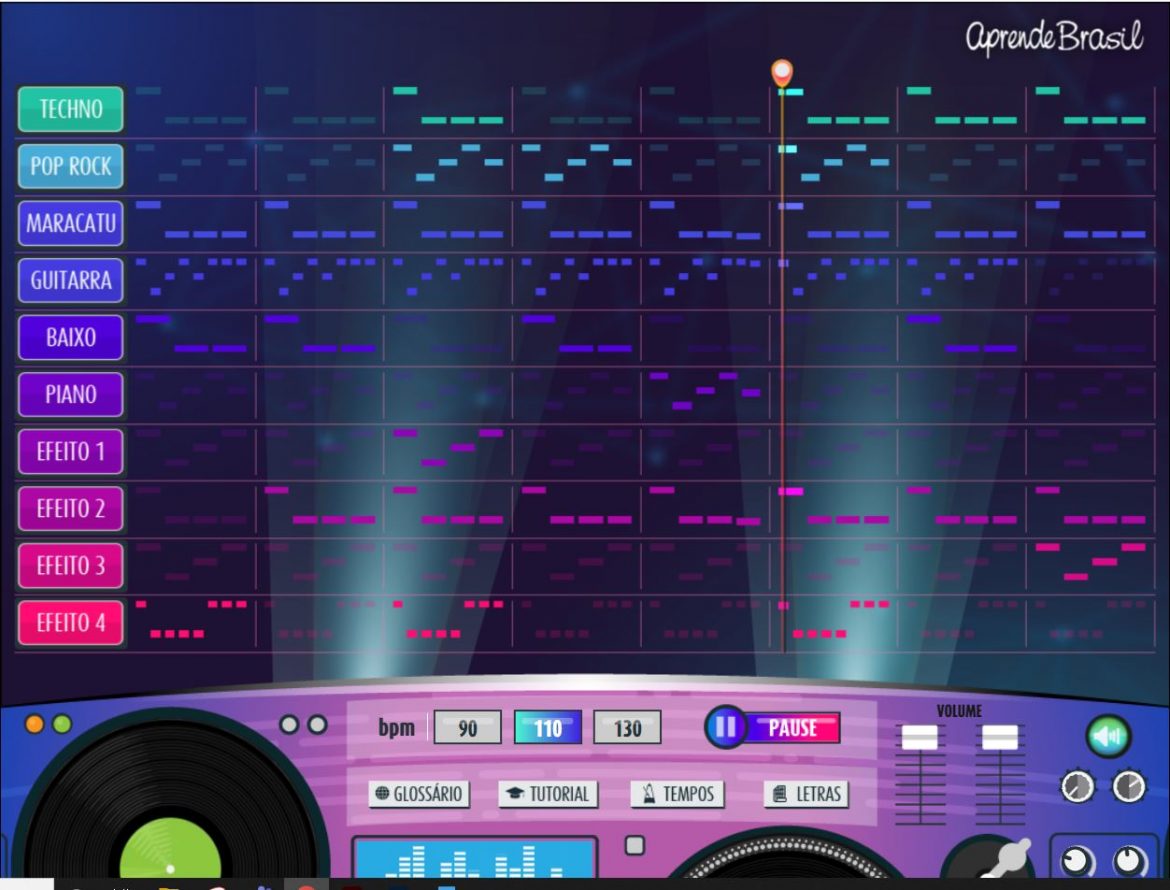Switch on the GUITARRA track
This screenshot has width=1170, height=890.
coord(71,281)
